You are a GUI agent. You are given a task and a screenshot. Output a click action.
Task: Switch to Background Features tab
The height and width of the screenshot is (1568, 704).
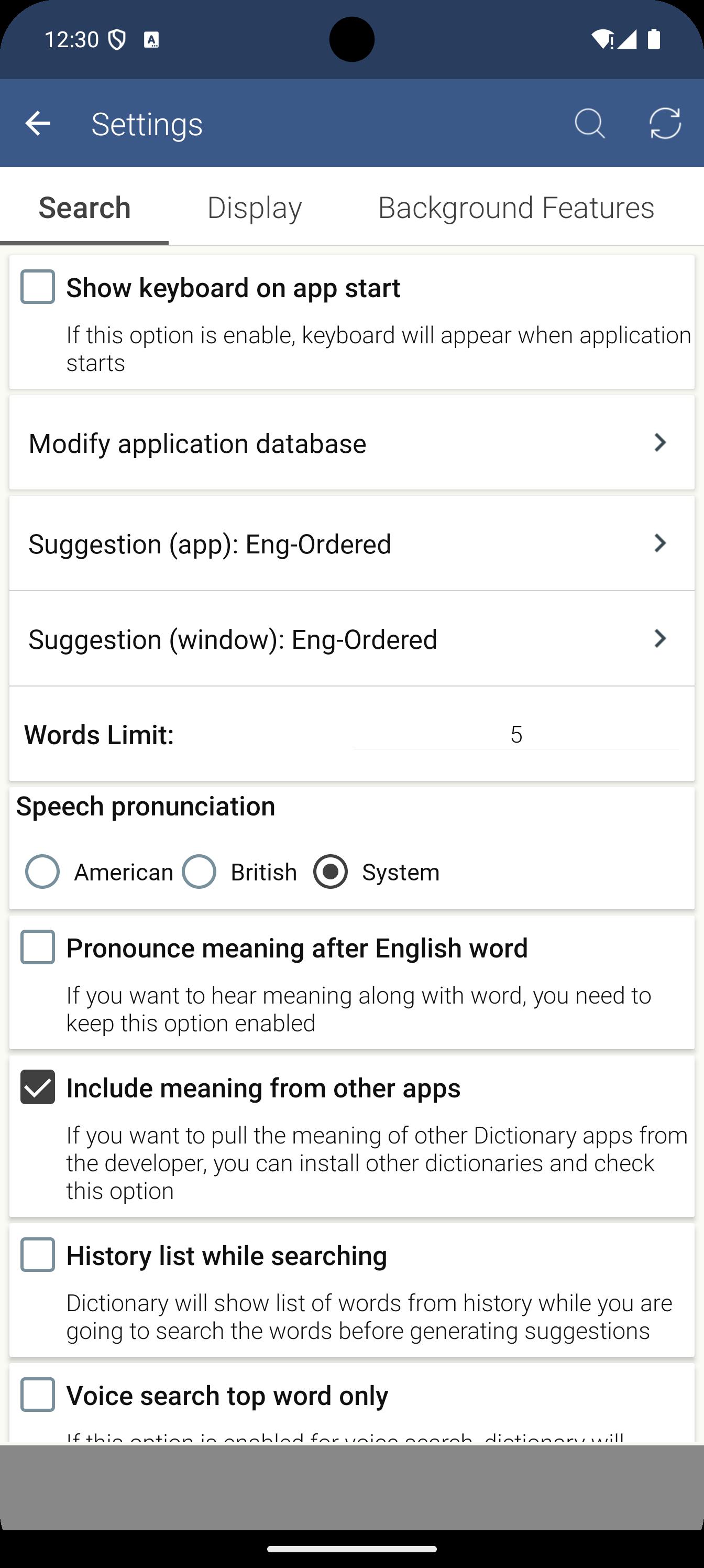click(x=516, y=208)
